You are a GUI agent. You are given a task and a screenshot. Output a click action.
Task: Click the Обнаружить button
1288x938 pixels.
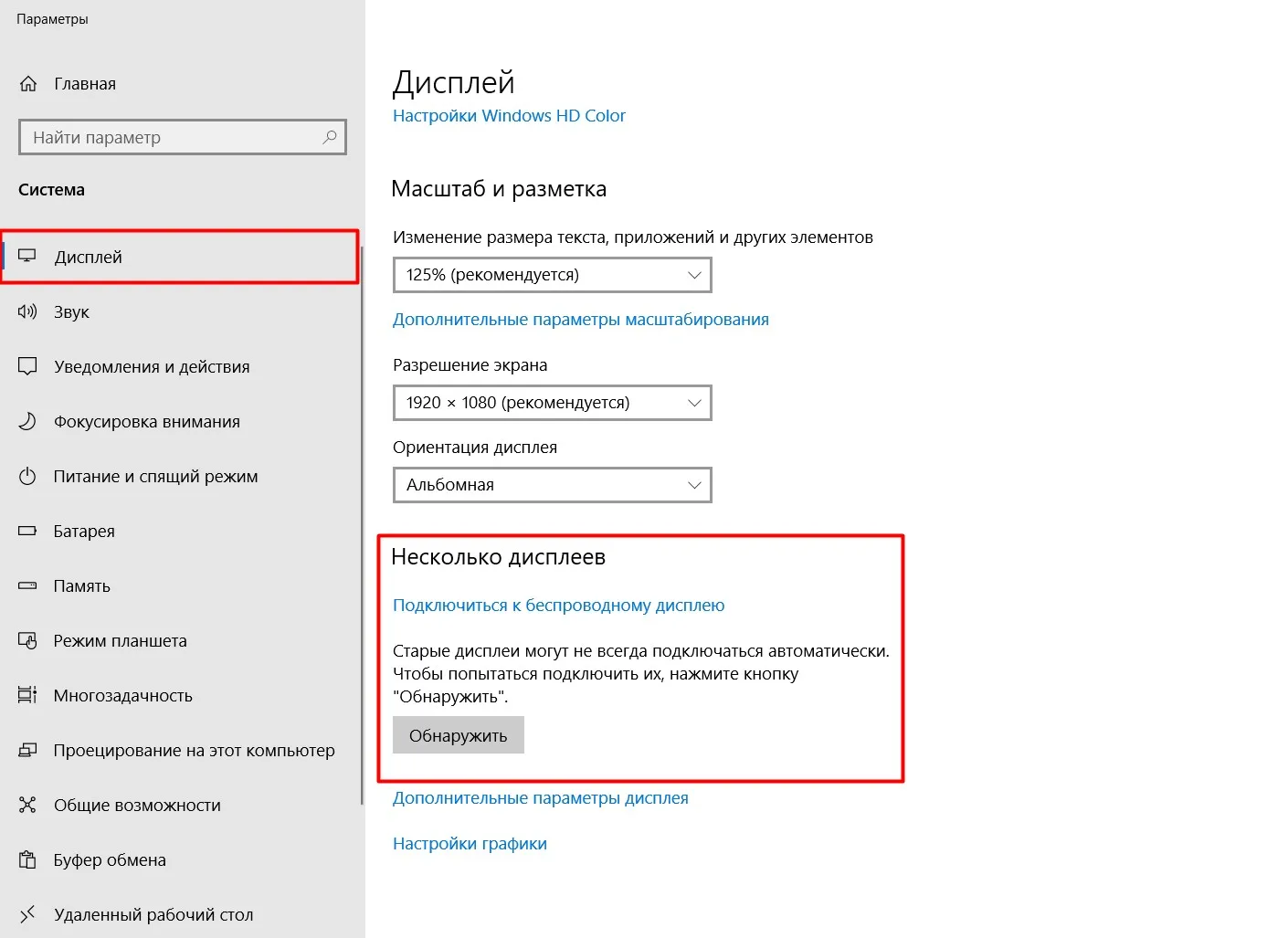pos(459,735)
